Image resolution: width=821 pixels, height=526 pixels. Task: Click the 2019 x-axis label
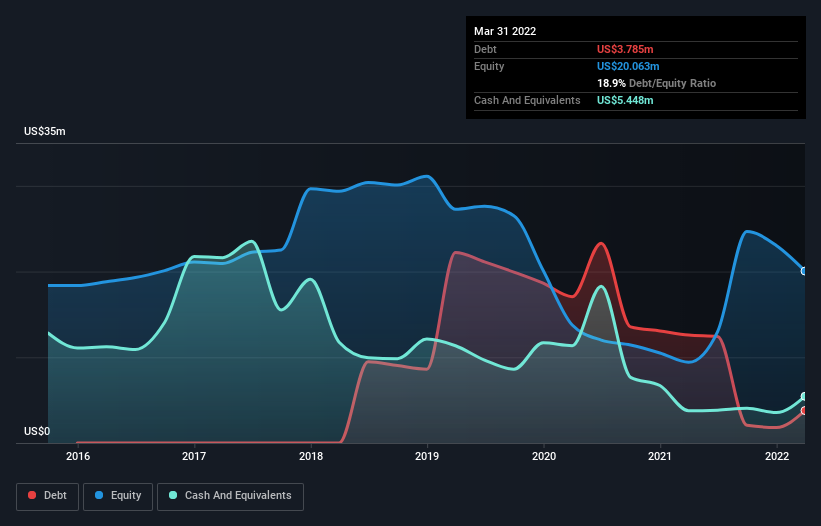(427, 456)
